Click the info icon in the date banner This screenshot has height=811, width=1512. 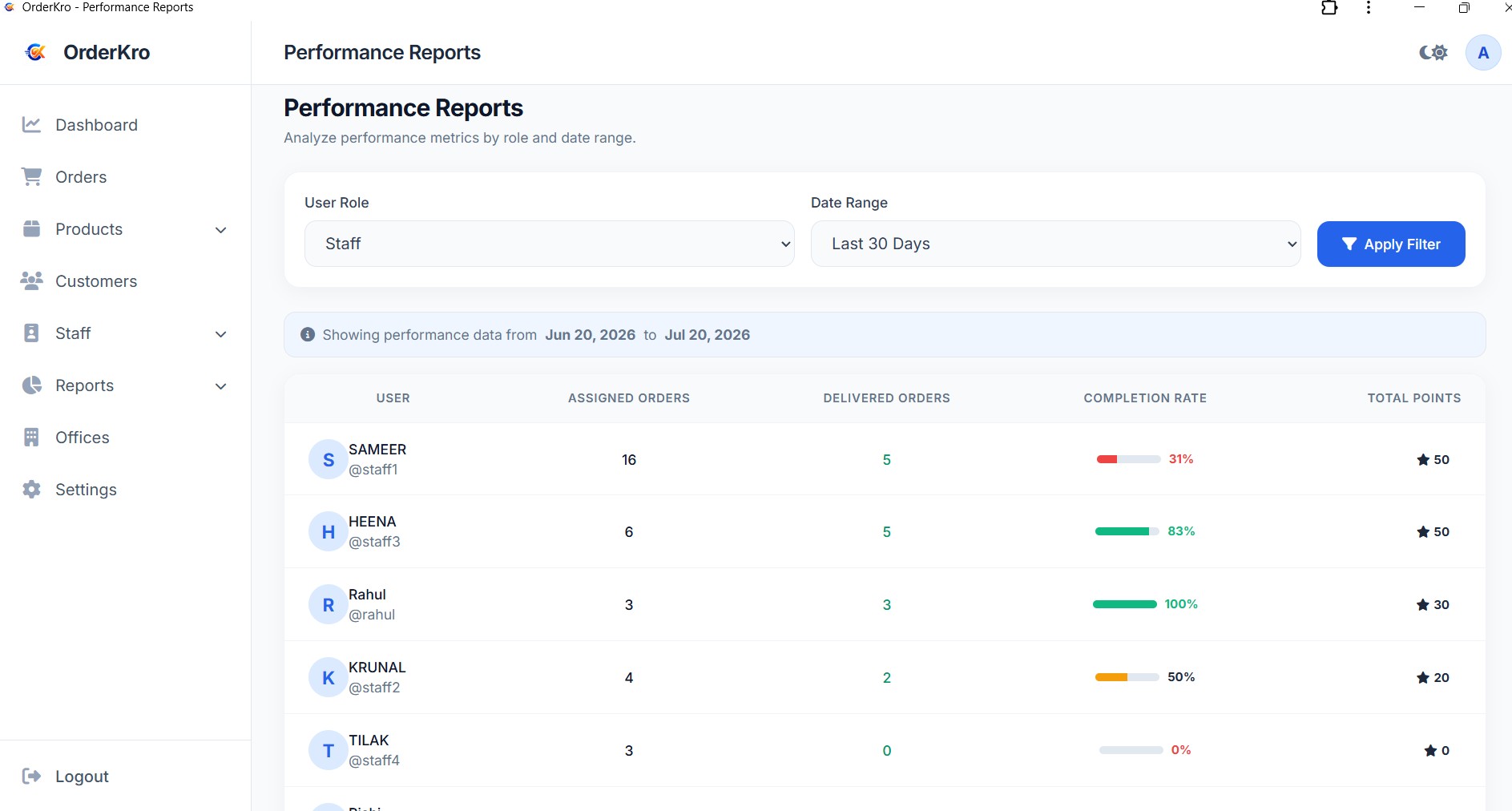[x=308, y=334]
